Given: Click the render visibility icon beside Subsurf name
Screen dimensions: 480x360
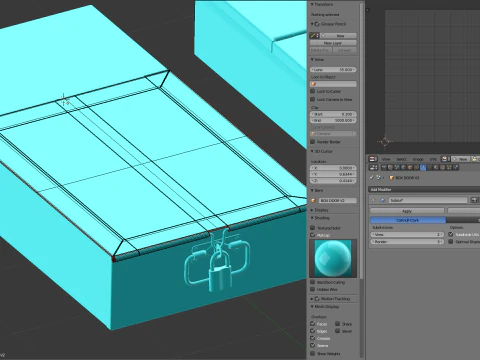Looking at the screenshot, I should click(474, 200).
